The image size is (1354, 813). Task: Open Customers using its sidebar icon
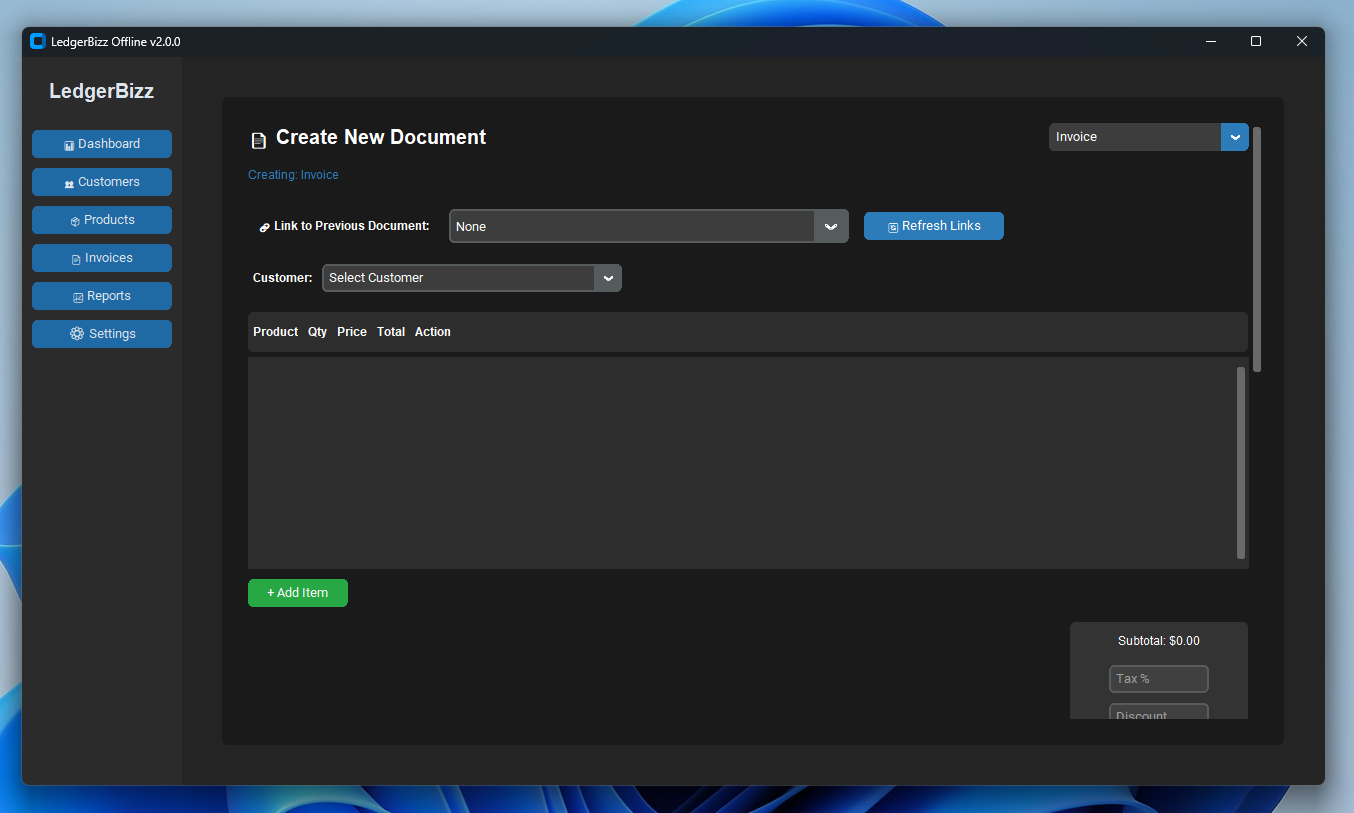point(69,182)
